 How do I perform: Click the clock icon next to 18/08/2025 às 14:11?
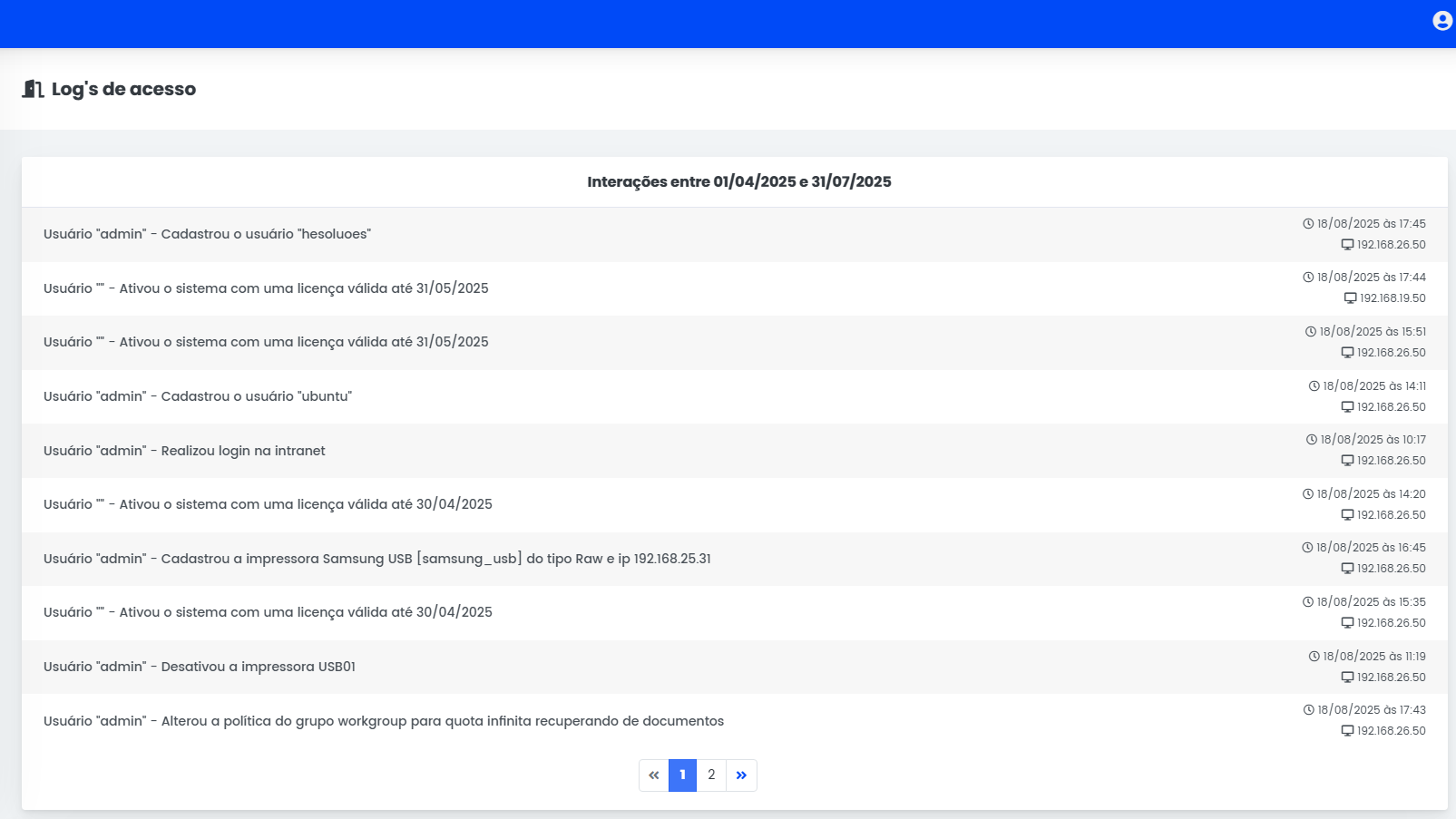[1314, 386]
